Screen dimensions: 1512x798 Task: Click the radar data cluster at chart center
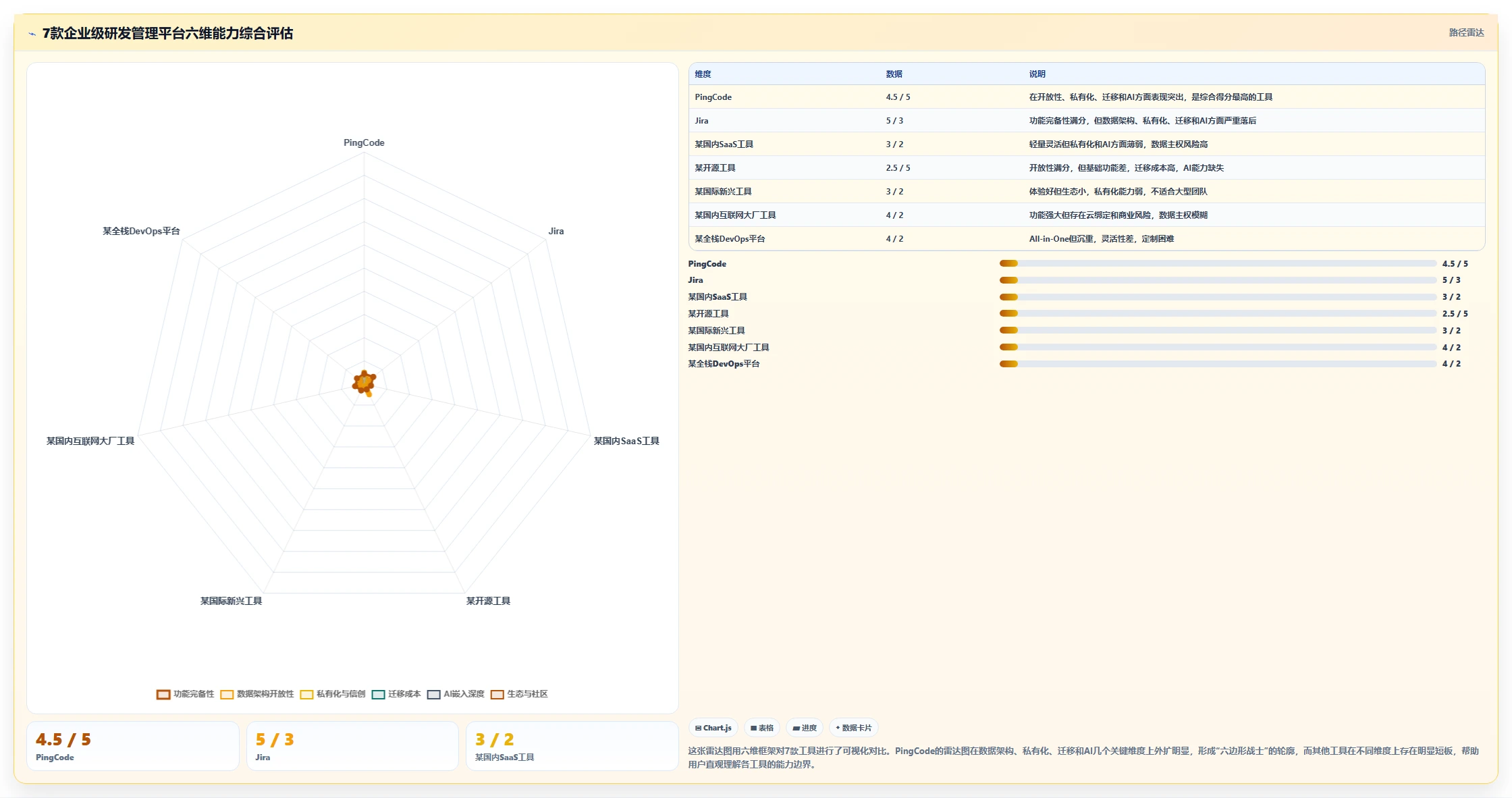pos(364,383)
